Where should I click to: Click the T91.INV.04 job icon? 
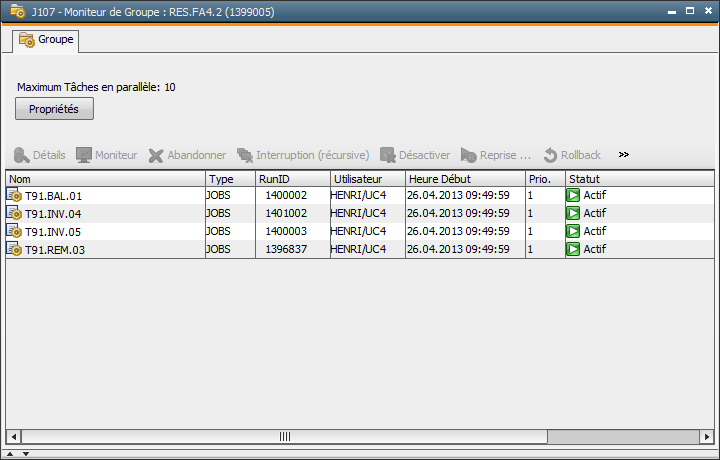[14, 213]
